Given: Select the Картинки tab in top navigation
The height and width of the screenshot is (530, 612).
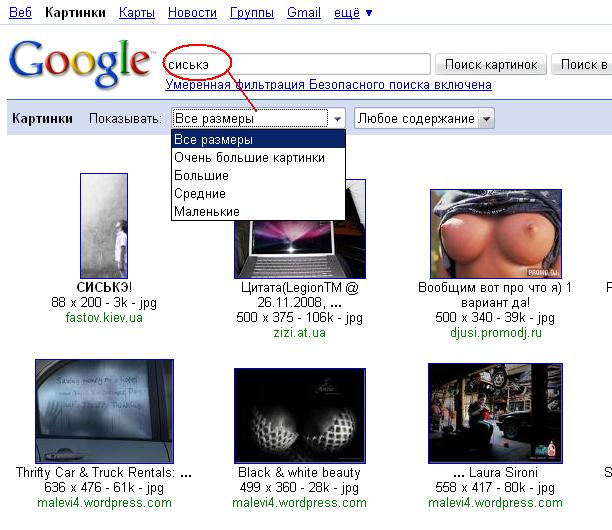Looking at the screenshot, I should [x=75, y=12].
